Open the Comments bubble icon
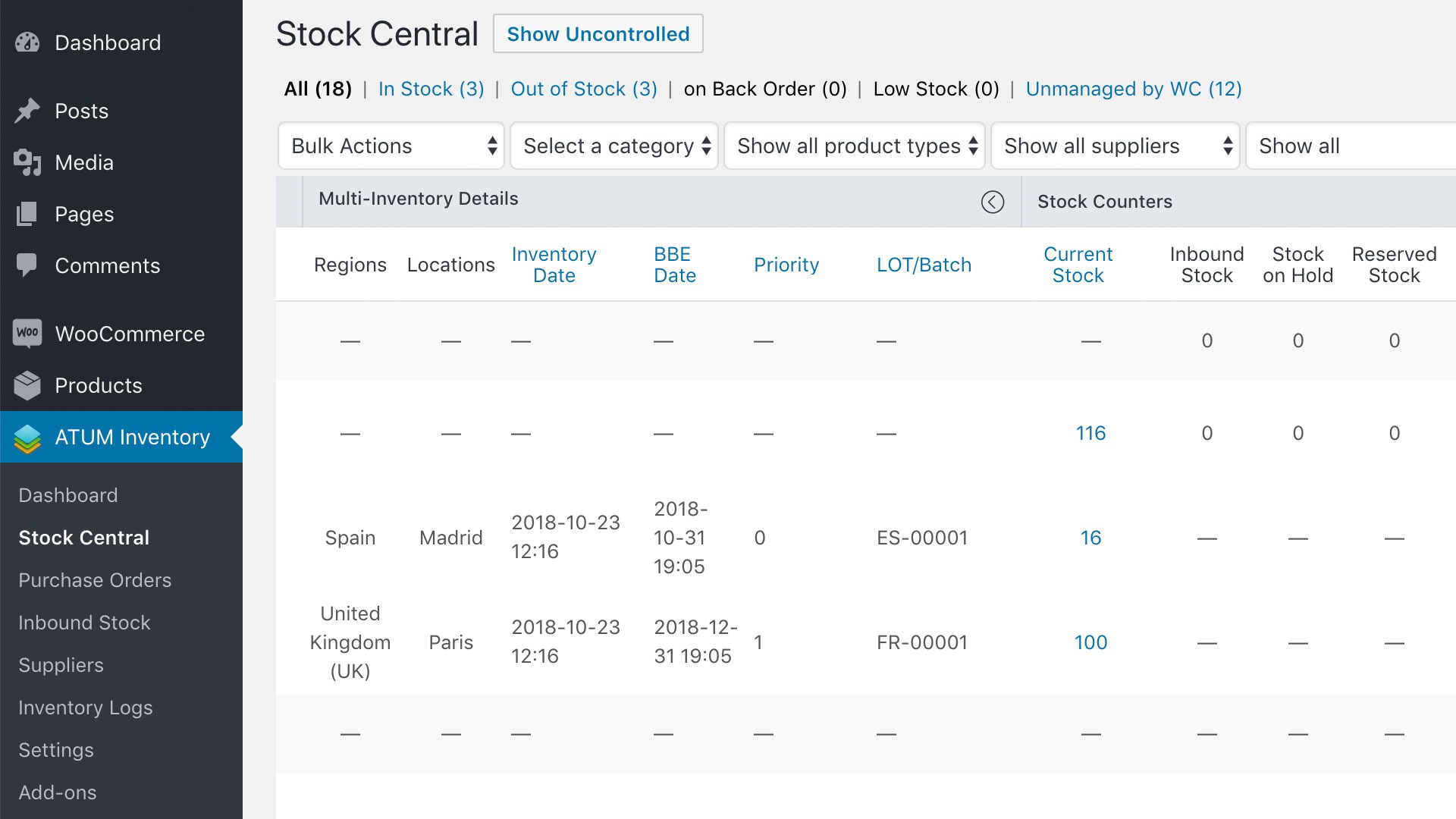Image resolution: width=1456 pixels, height=819 pixels. pyautogui.click(x=27, y=265)
